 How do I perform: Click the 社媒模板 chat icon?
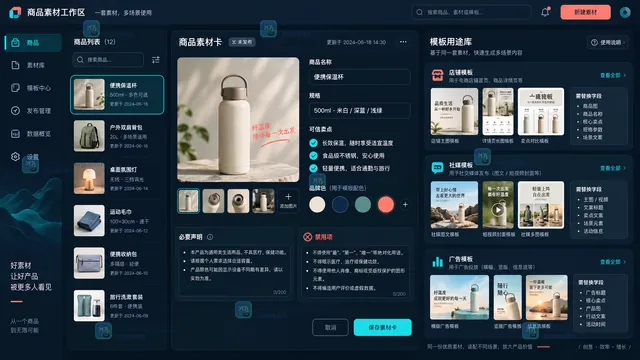(438, 168)
